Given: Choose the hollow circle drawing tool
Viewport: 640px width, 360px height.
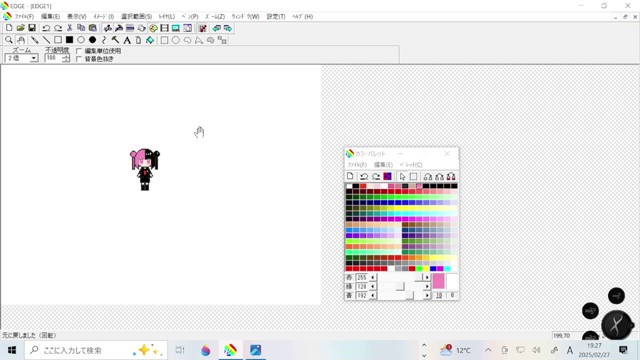Looking at the screenshot, I should tap(81, 40).
